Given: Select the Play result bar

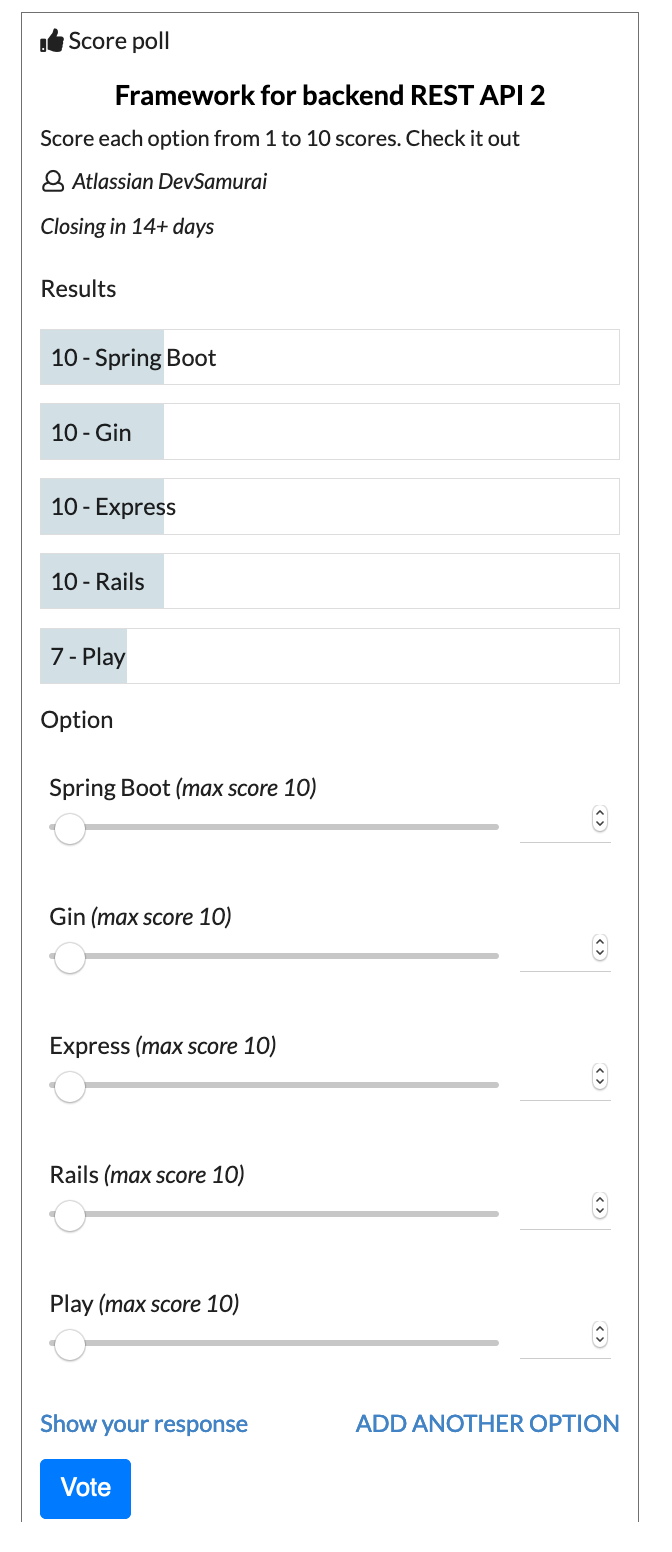Looking at the screenshot, I should pyautogui.click(x=330, y=657).
